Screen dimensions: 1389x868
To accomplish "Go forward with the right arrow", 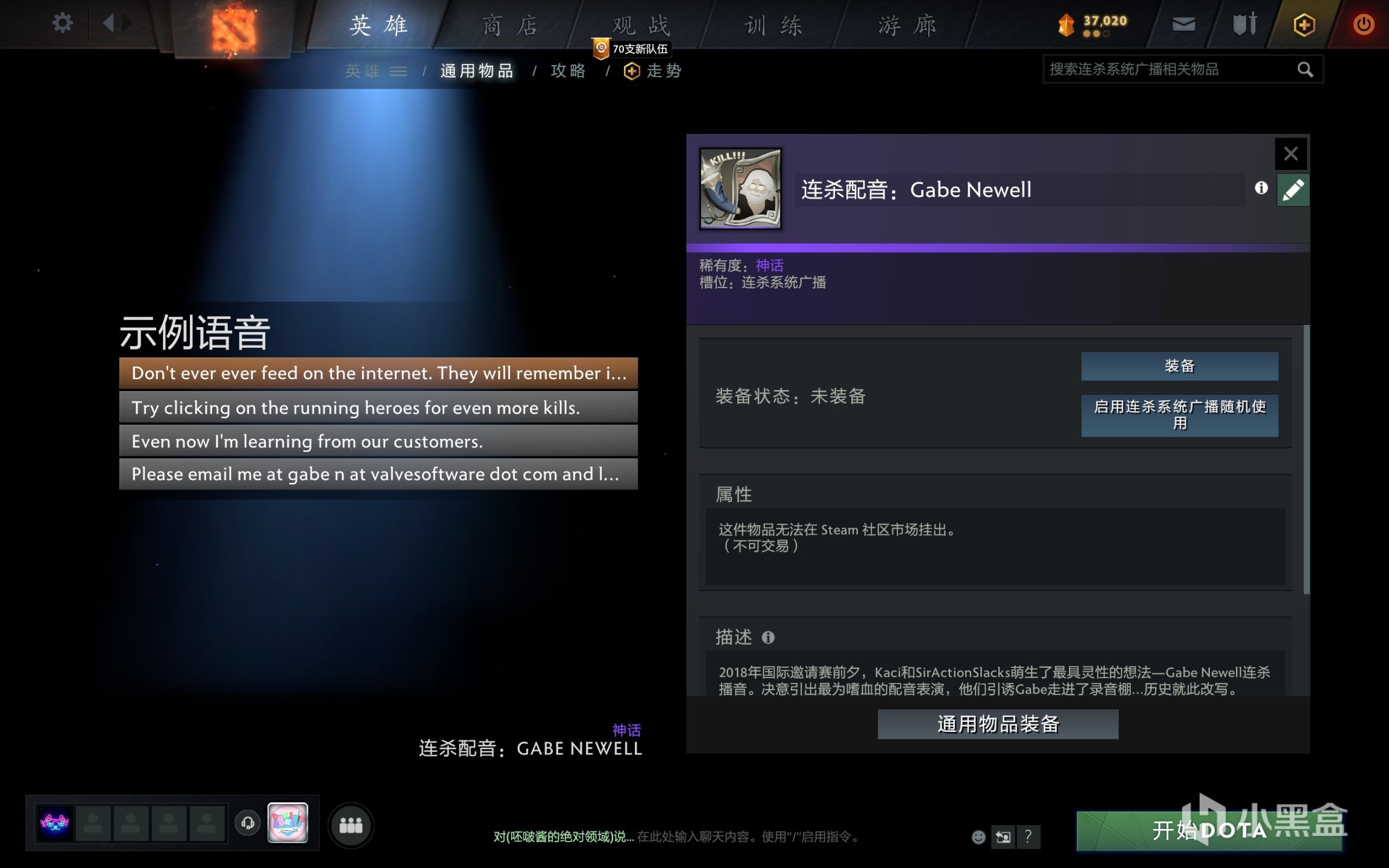I will [127, 24].
